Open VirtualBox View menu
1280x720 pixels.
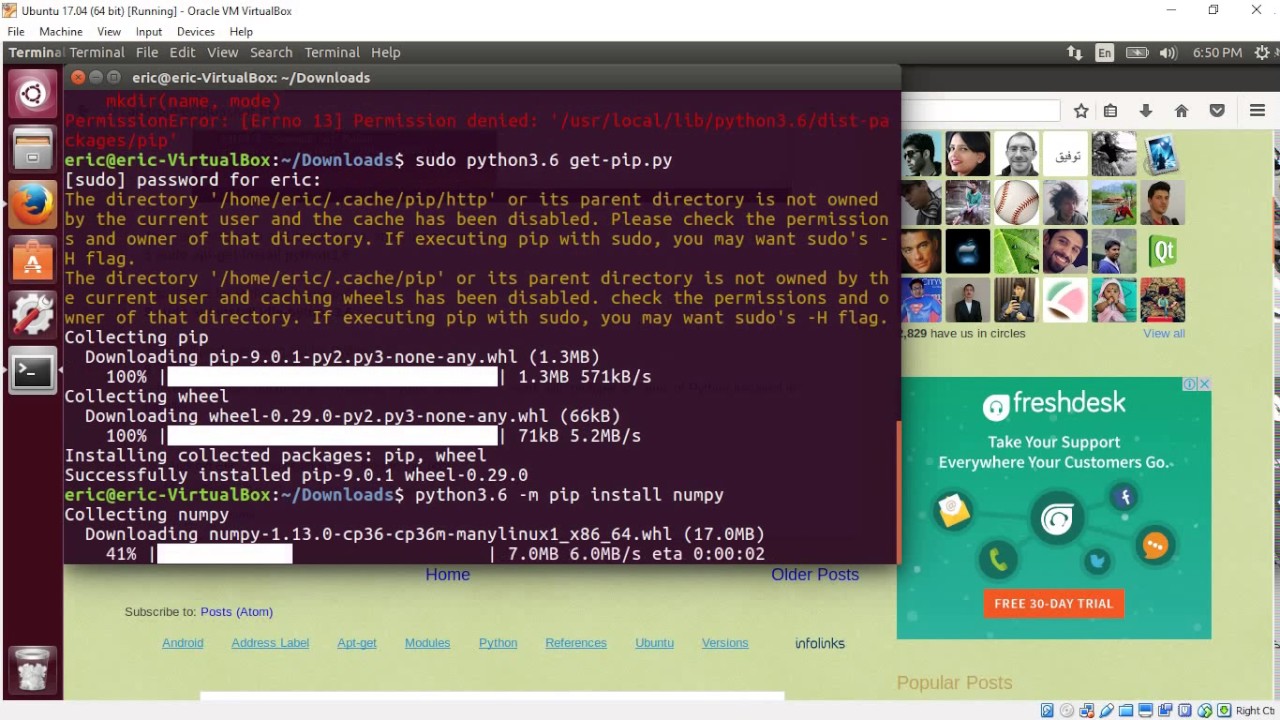click(x=109, y=32)
